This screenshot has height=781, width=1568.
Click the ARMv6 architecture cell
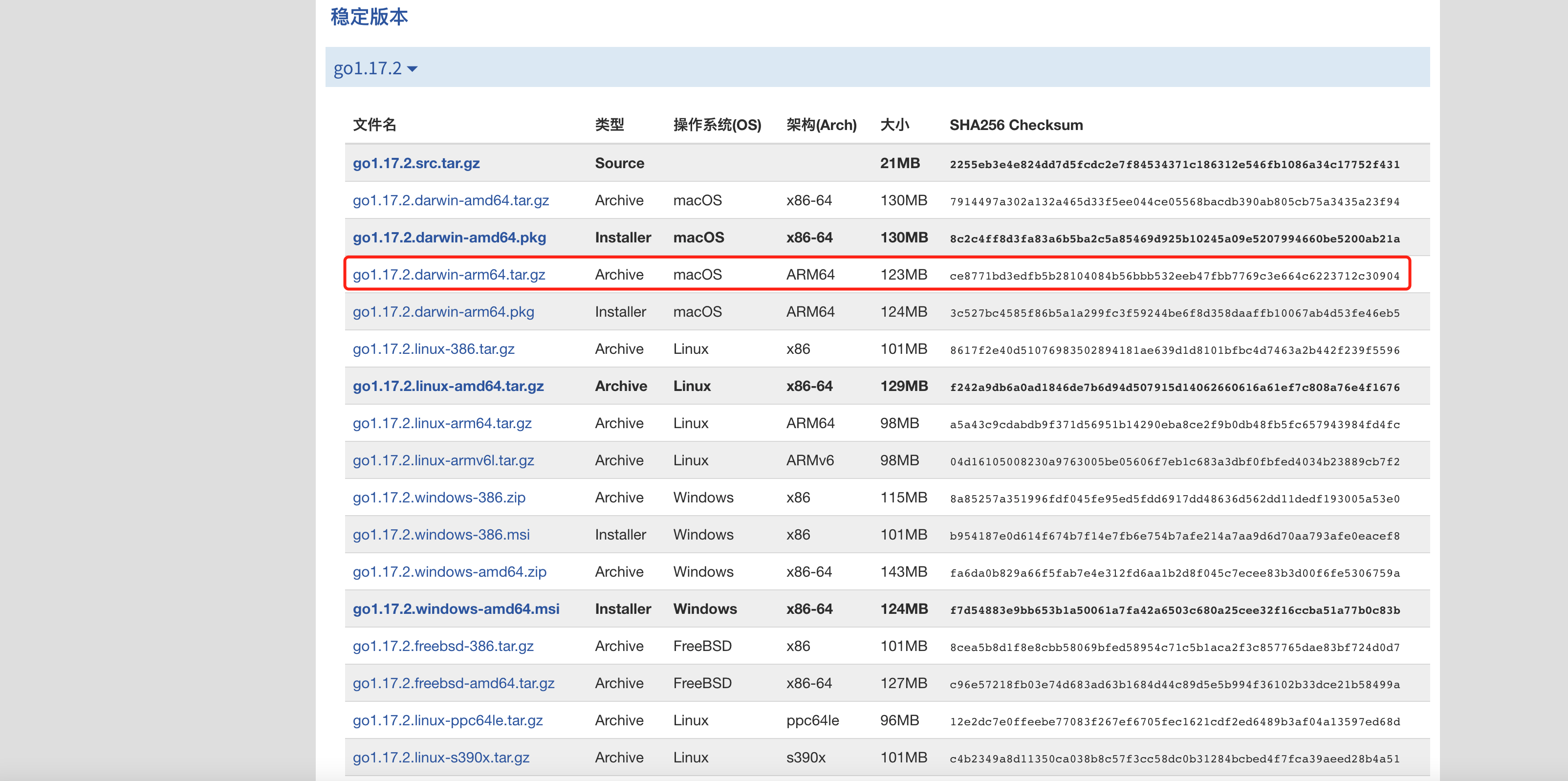[x=809, y=460]
